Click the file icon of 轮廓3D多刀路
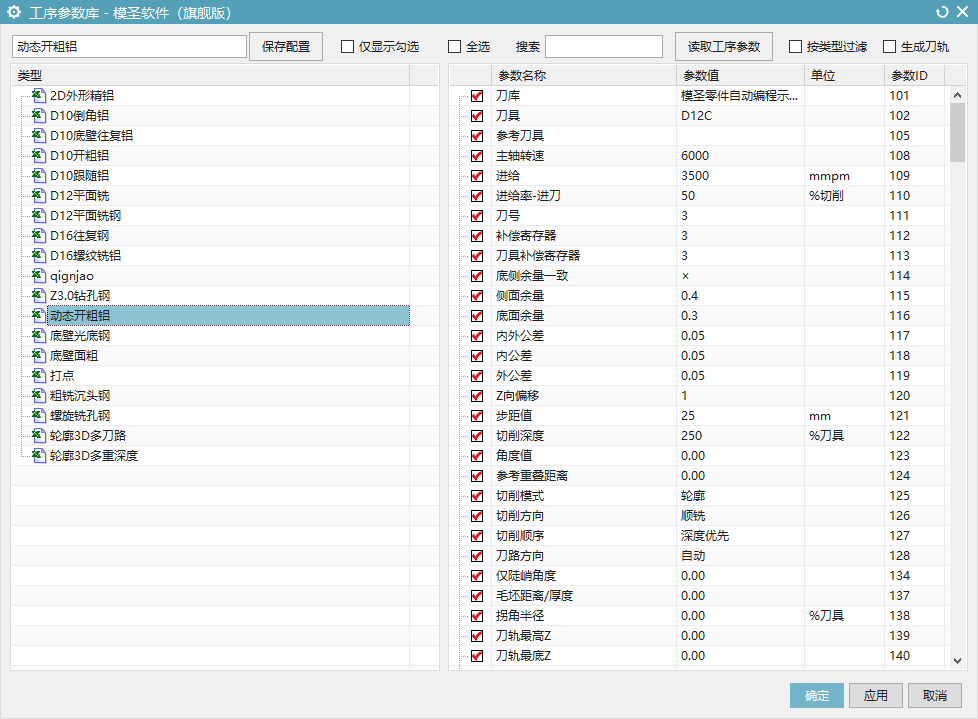The height and width of the screenshot is (719, 978). 39,435
